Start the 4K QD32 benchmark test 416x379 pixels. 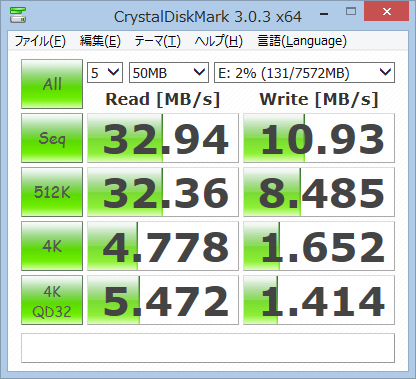click(52, 300)
